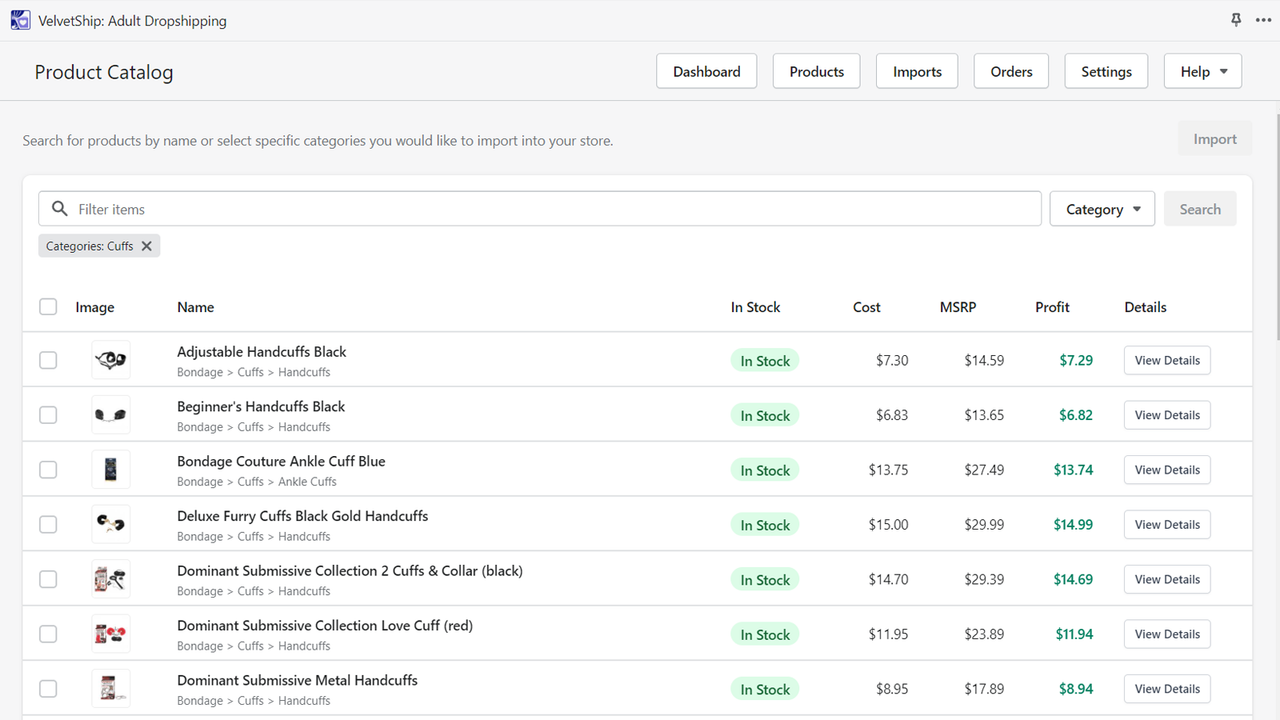Screen dimensions: 1280x720
Task: Select Deluxe Furry Cuffs Black Gold checkbox
Action: coord(48,524)
